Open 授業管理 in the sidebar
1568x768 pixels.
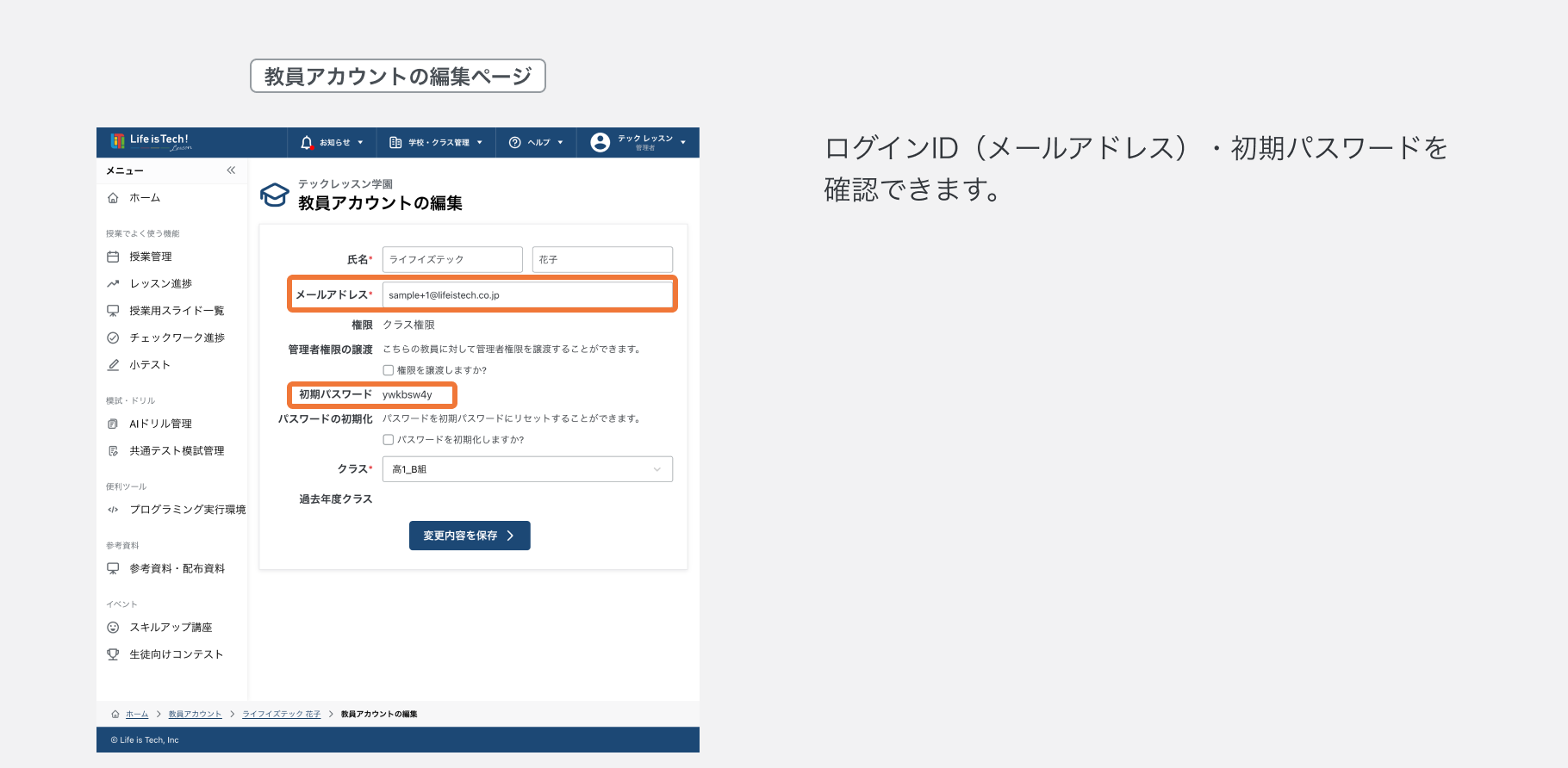(151, 257)
